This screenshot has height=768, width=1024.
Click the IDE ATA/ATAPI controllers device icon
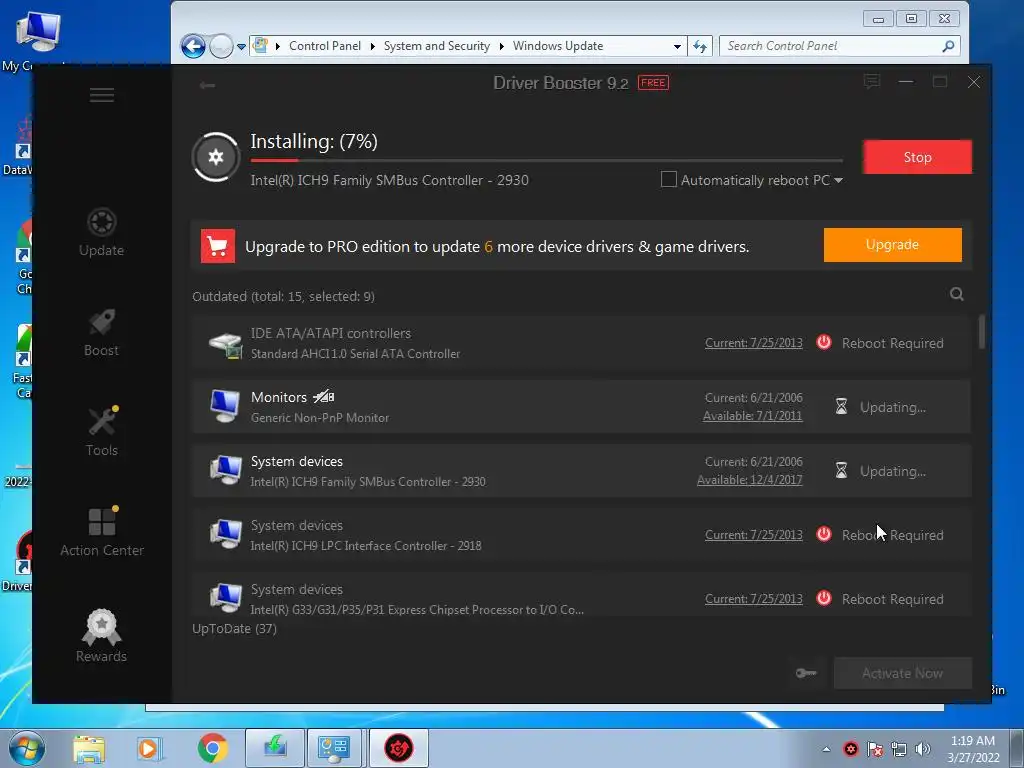(225, 344)
